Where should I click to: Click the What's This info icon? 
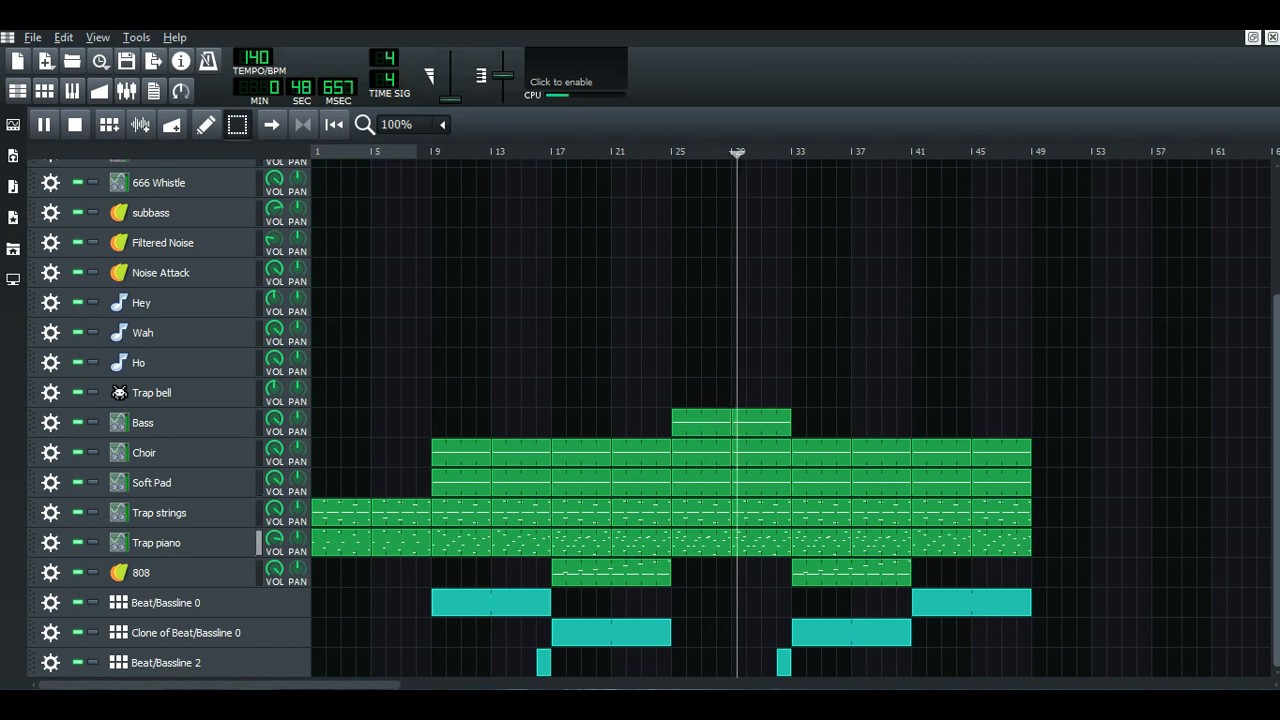[181, 61]
